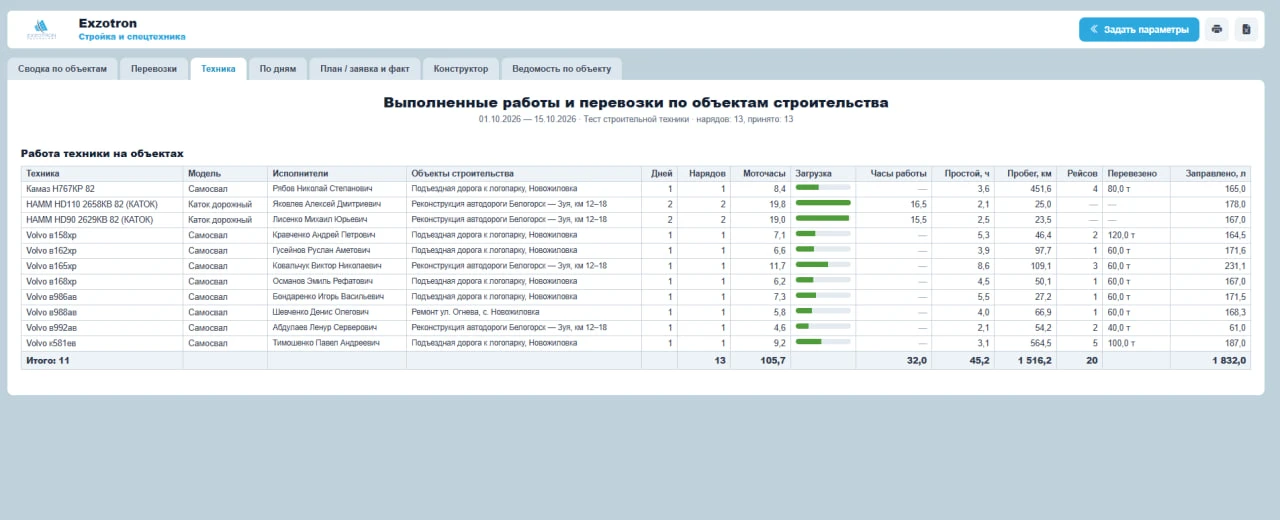The width and height of the screenshot is (1280, 520).
Task: Click the load bar for HAMM HD110 2658КВ
Action: click(822, 204)
